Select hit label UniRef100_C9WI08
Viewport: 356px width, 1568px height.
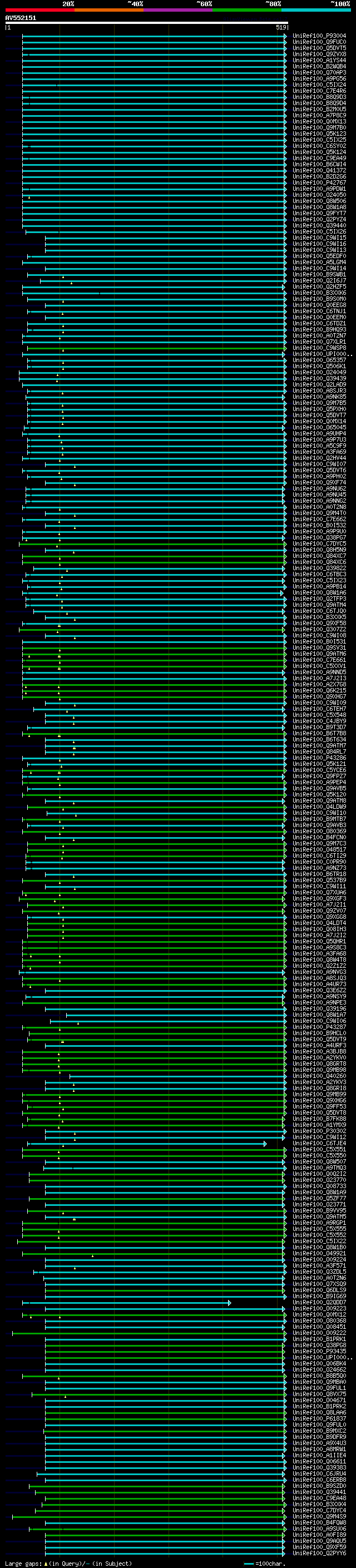coord(319,635)
